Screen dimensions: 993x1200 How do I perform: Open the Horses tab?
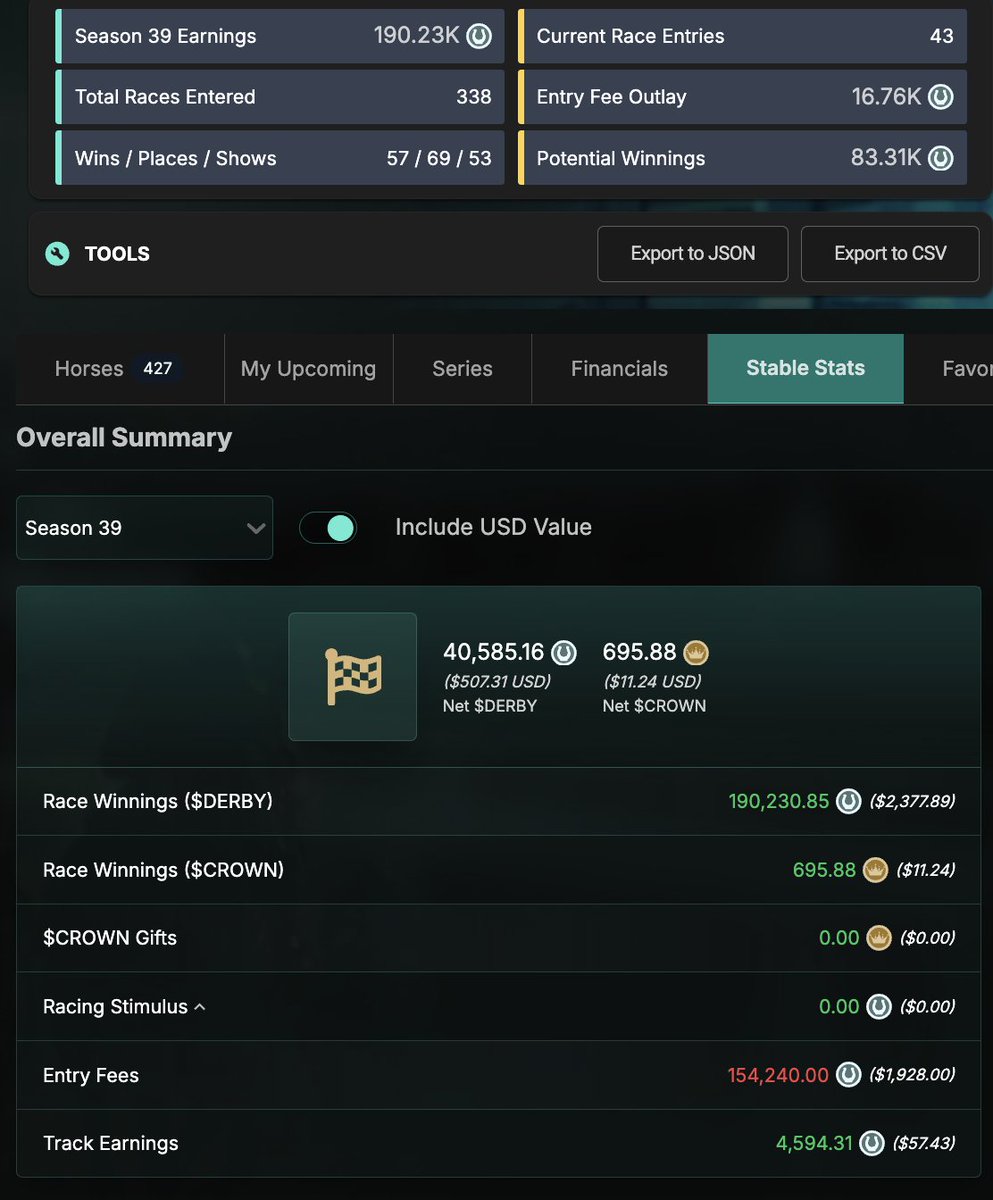point(120,369)
